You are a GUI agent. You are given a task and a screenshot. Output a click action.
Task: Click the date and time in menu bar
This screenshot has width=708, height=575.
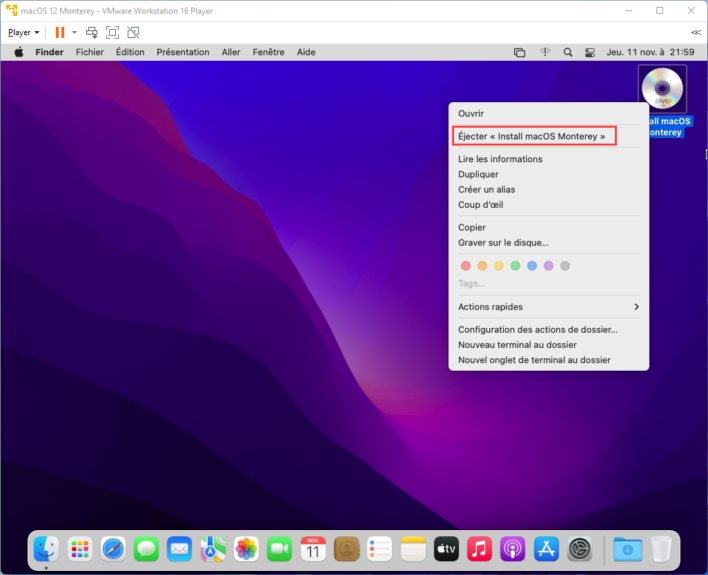click(x=650, y=52)
